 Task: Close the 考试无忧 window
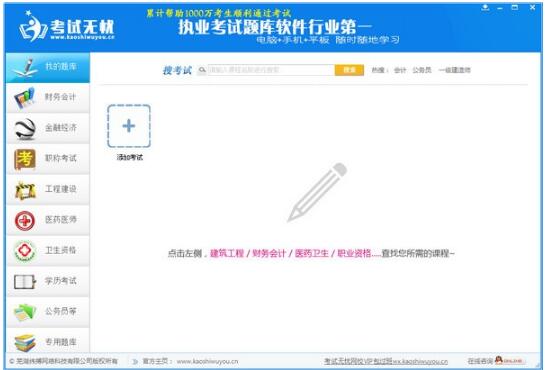tap(532, 7)
